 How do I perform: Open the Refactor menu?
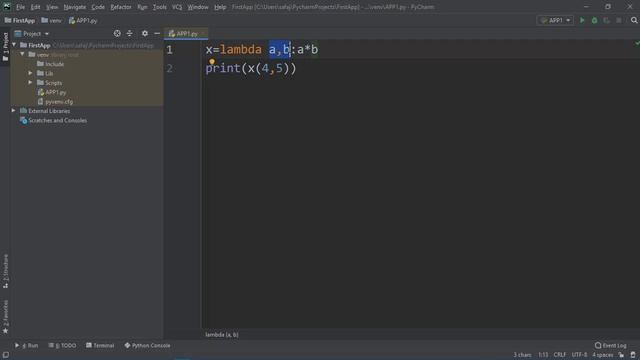[x=121, y=7]
